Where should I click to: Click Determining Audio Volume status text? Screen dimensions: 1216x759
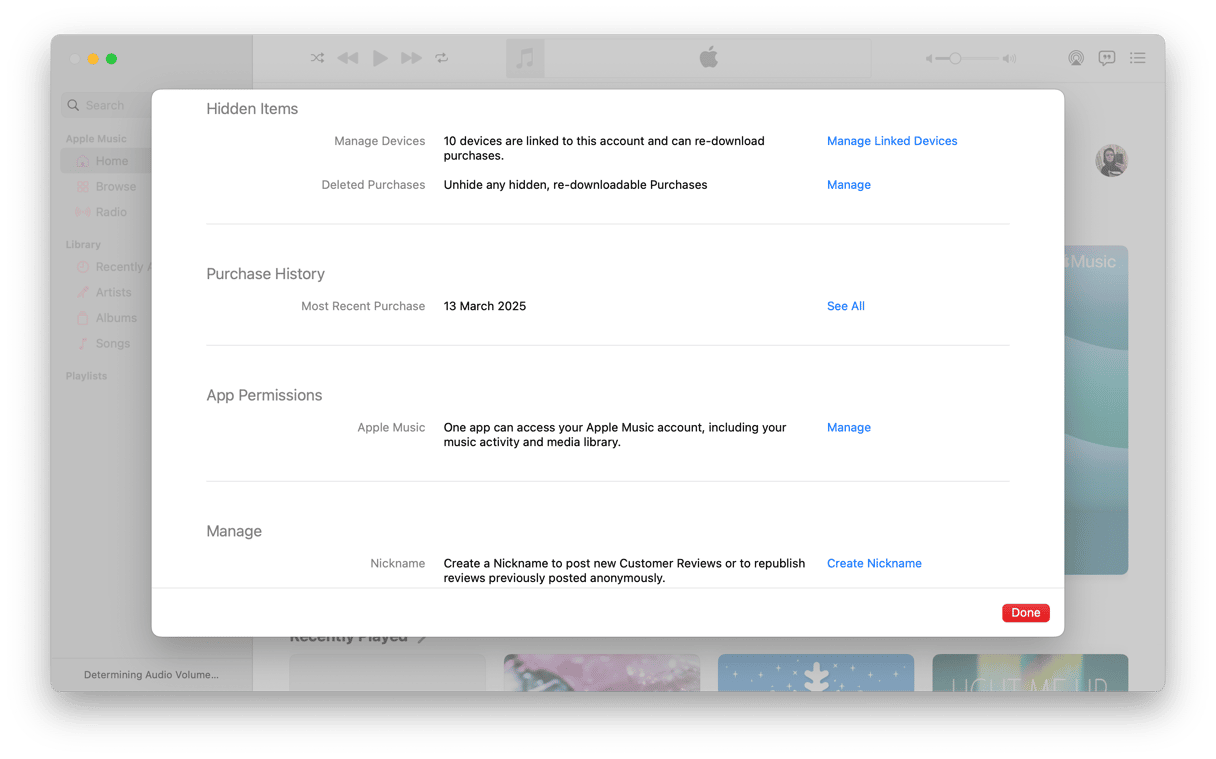(x=151, y=675)
